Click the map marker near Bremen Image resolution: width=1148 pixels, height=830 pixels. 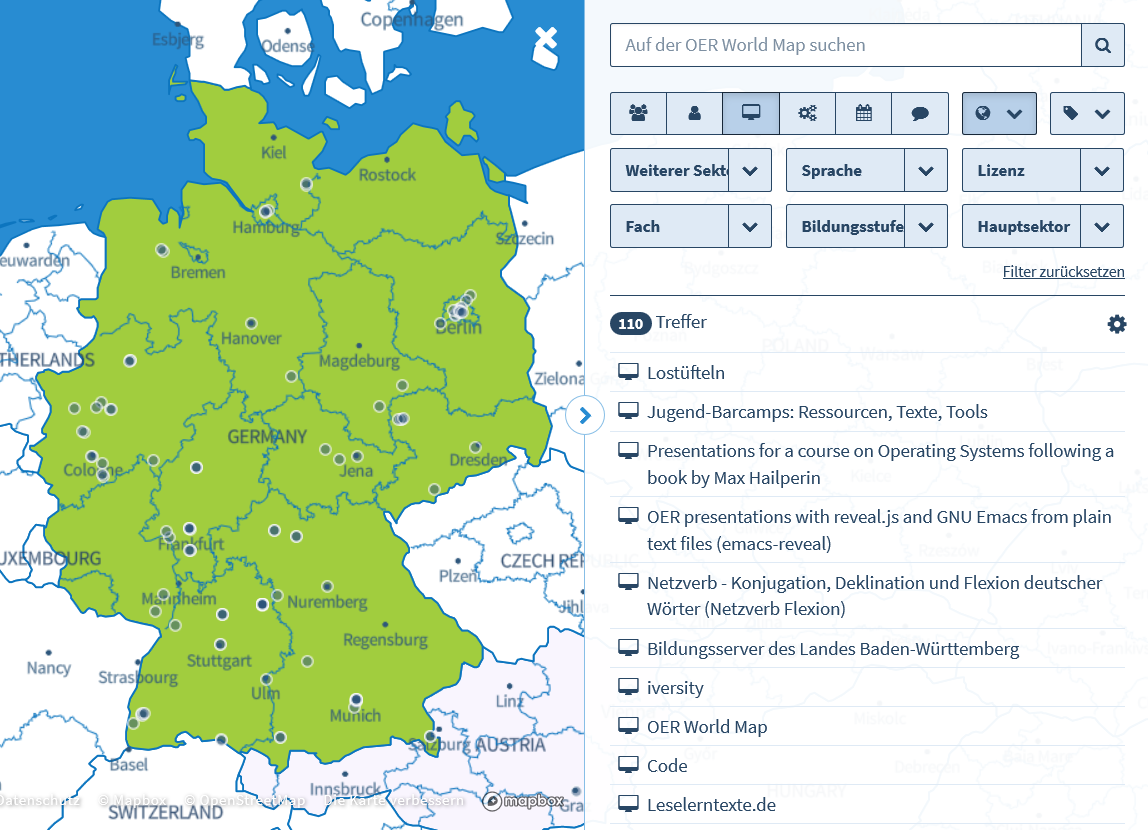[162, 250]
